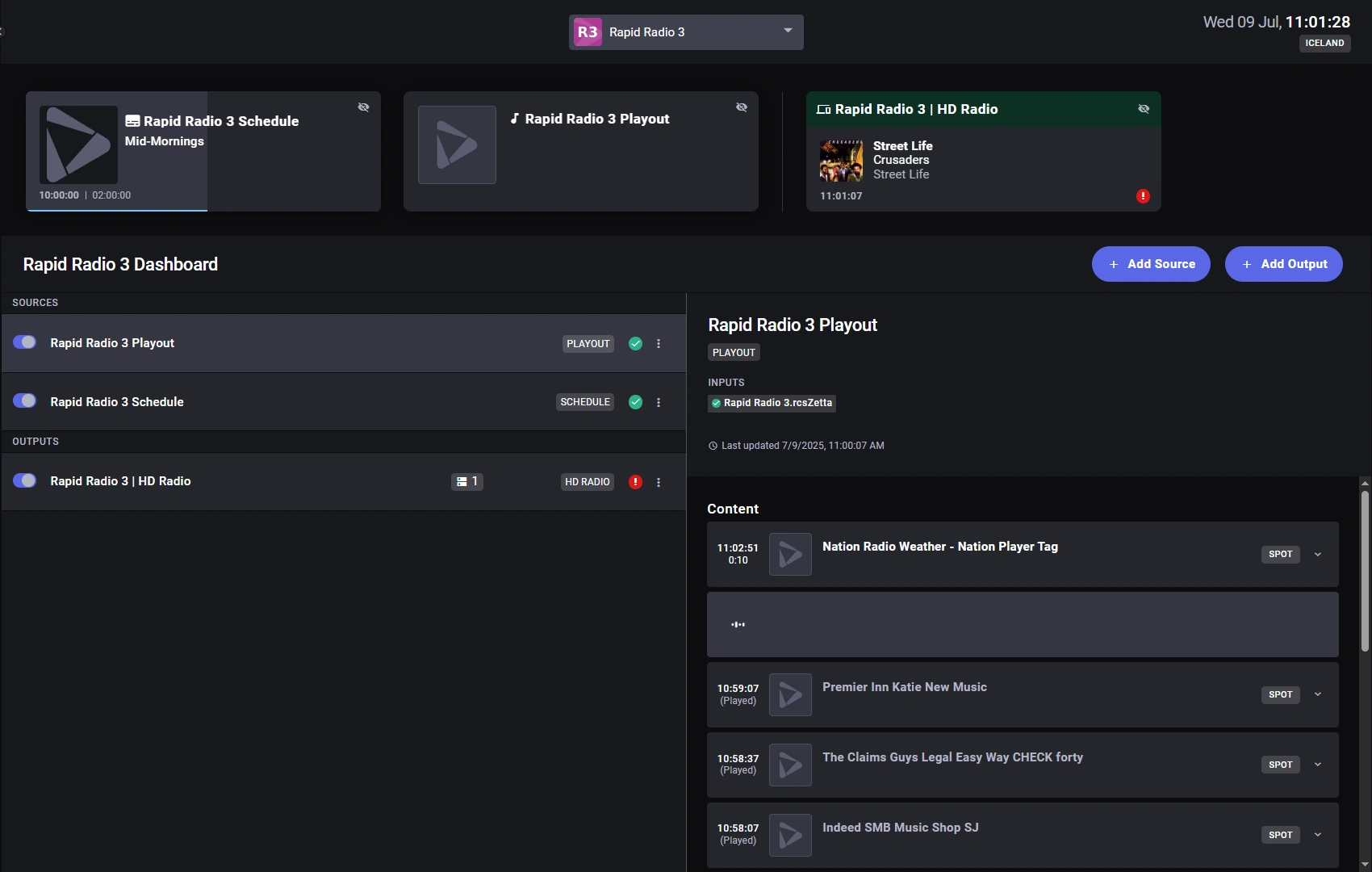Click the Rapid Radio 3.rcsZetta input chip
The height and width of the screenshot is (872, 1372).
pyautogui.click(x=772, y=403)
